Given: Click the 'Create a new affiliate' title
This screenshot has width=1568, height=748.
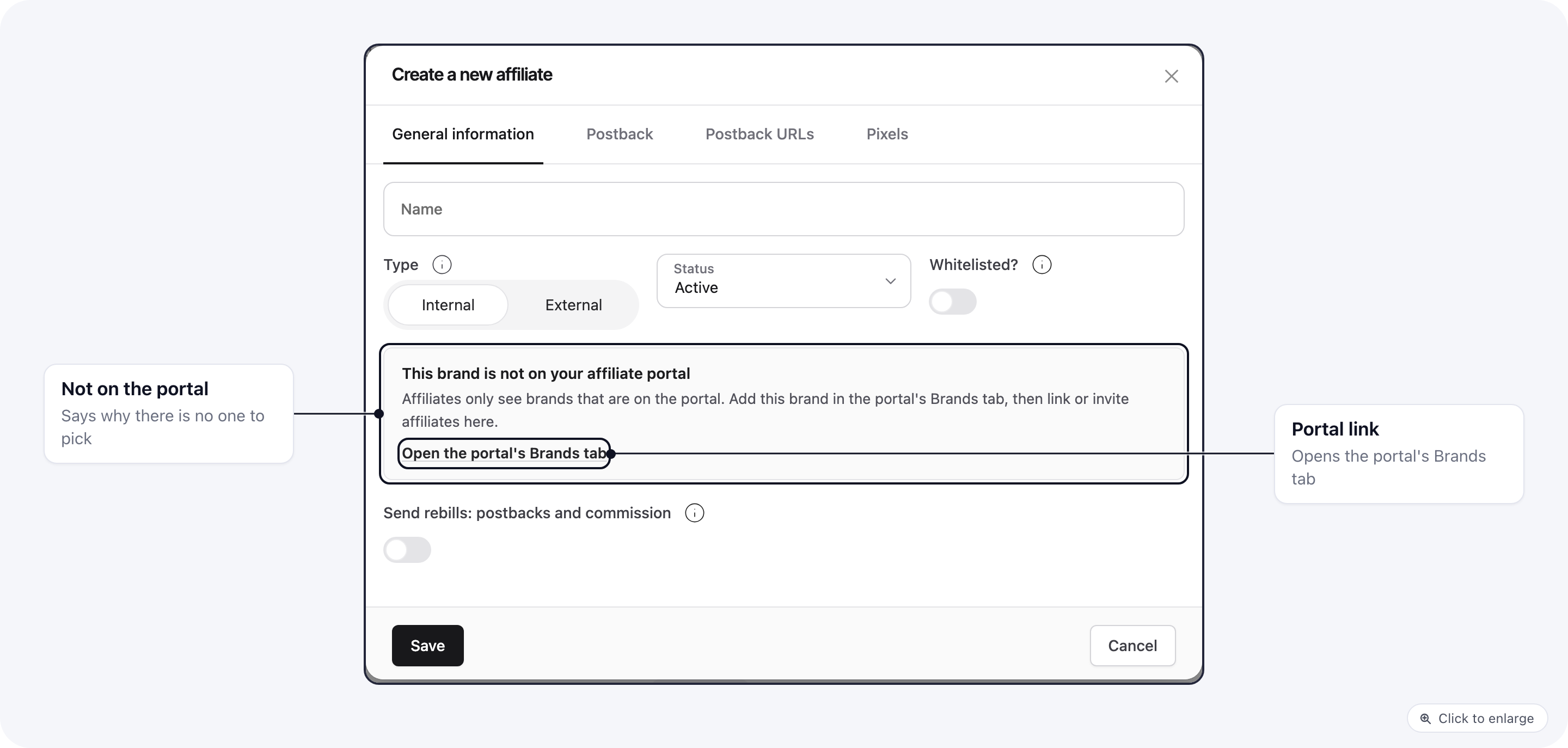Looking at the screenshot, I should pos(471,74).
